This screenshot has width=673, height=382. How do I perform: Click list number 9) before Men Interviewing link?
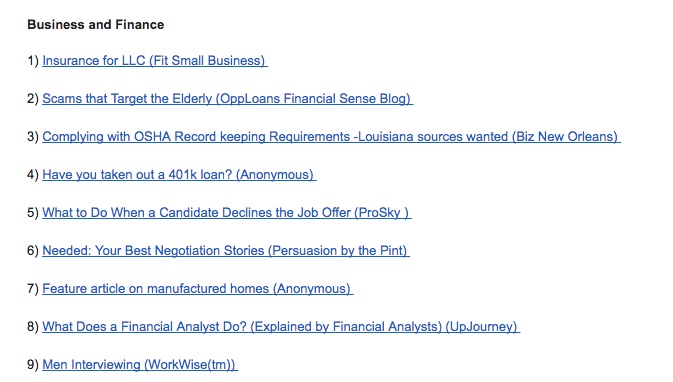33,365
